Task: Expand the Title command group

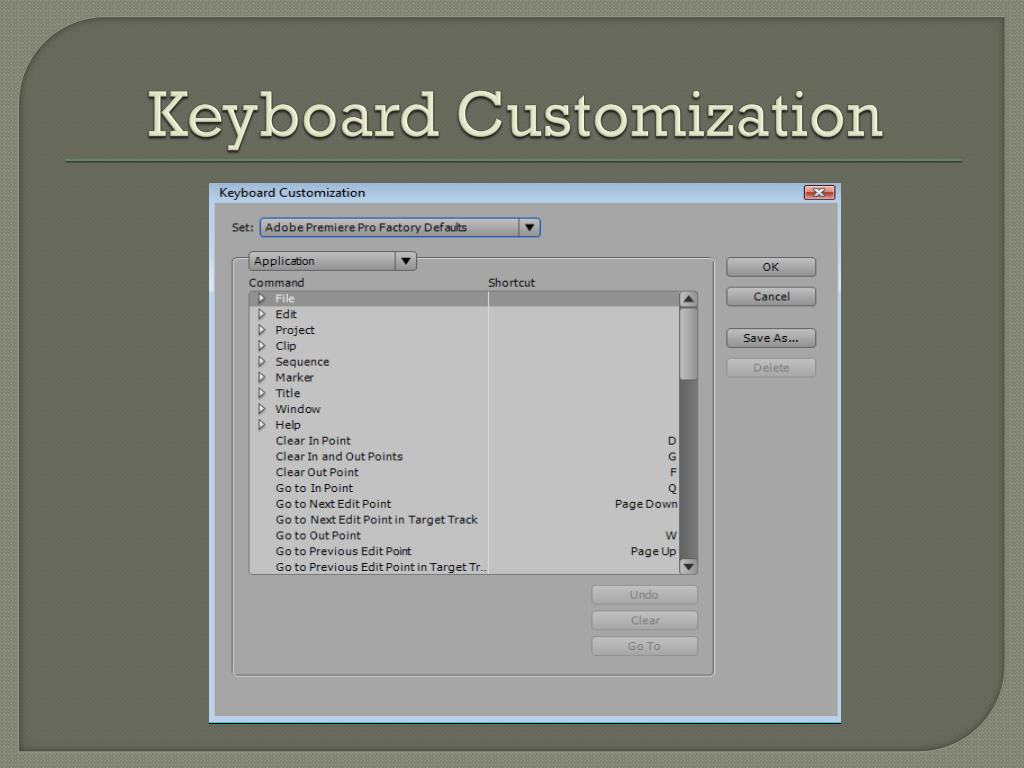Action: pyautogui.click(x=262, y=392)
